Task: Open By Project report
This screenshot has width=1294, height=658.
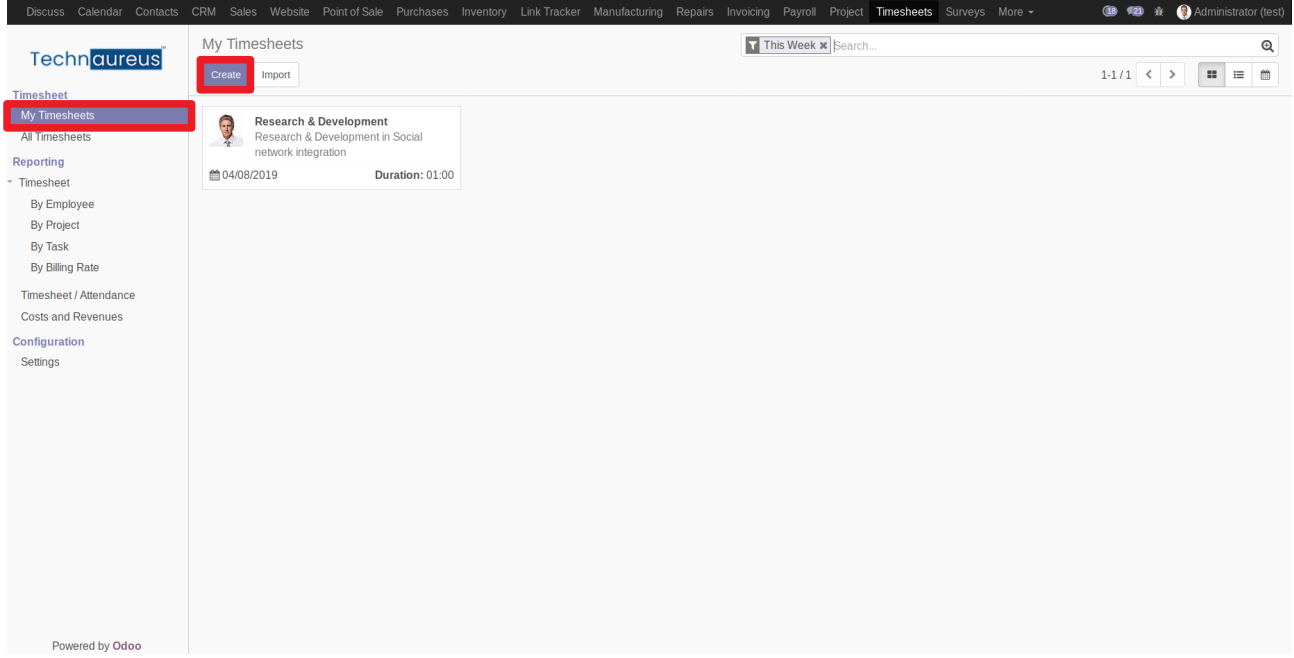Action: [x=55, y=225]
